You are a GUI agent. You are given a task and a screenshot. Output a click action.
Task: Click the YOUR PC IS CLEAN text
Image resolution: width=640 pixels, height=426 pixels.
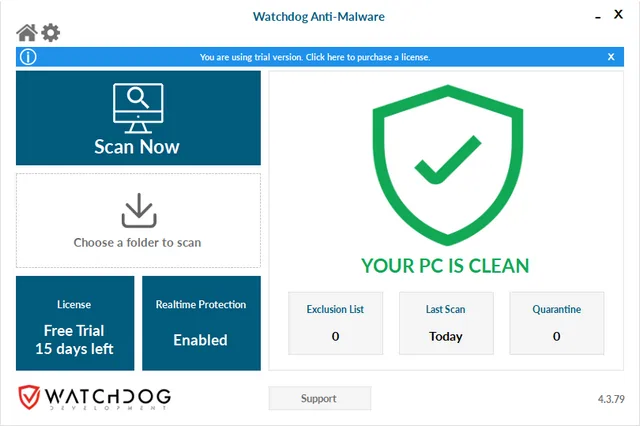tap(445, 266)
